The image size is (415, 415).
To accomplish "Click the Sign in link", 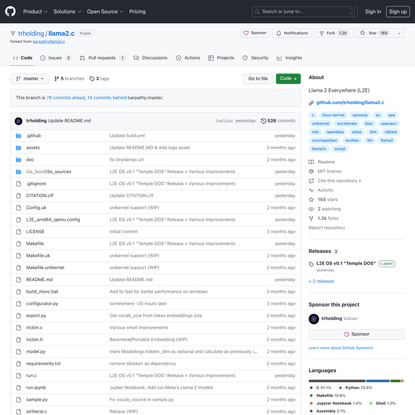I will click(373, 11).
